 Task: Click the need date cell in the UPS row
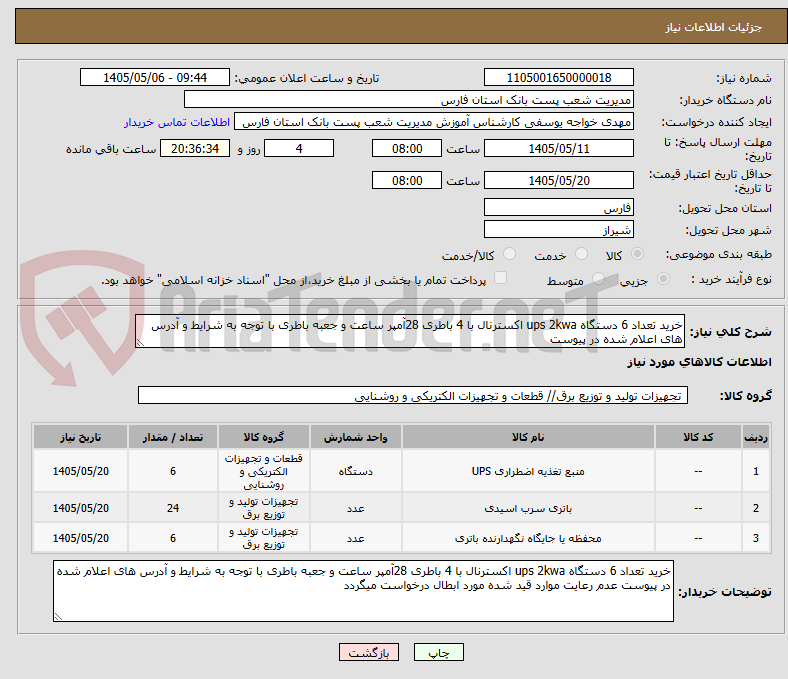80,471
